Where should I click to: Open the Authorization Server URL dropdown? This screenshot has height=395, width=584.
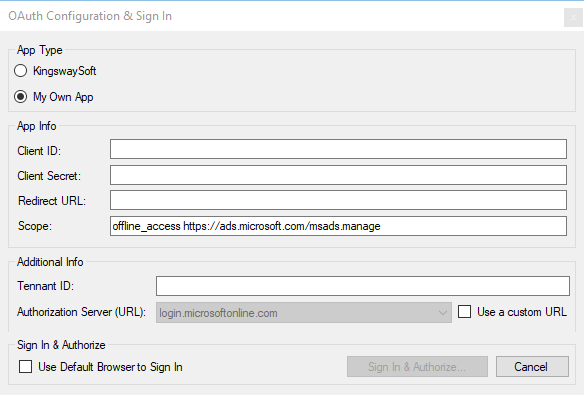click(x=304, y=313)
